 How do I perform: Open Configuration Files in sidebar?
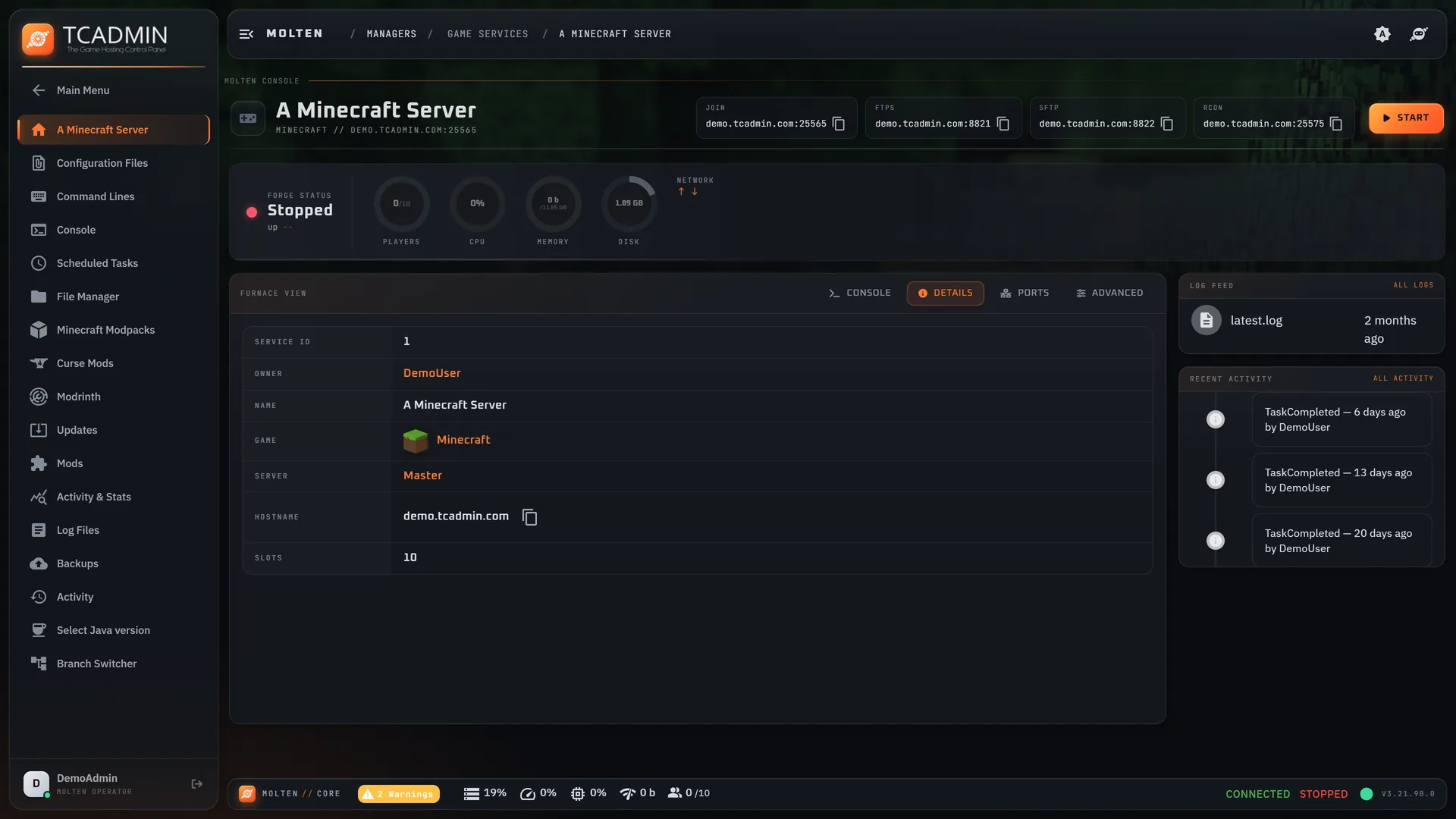pos(114,163)
